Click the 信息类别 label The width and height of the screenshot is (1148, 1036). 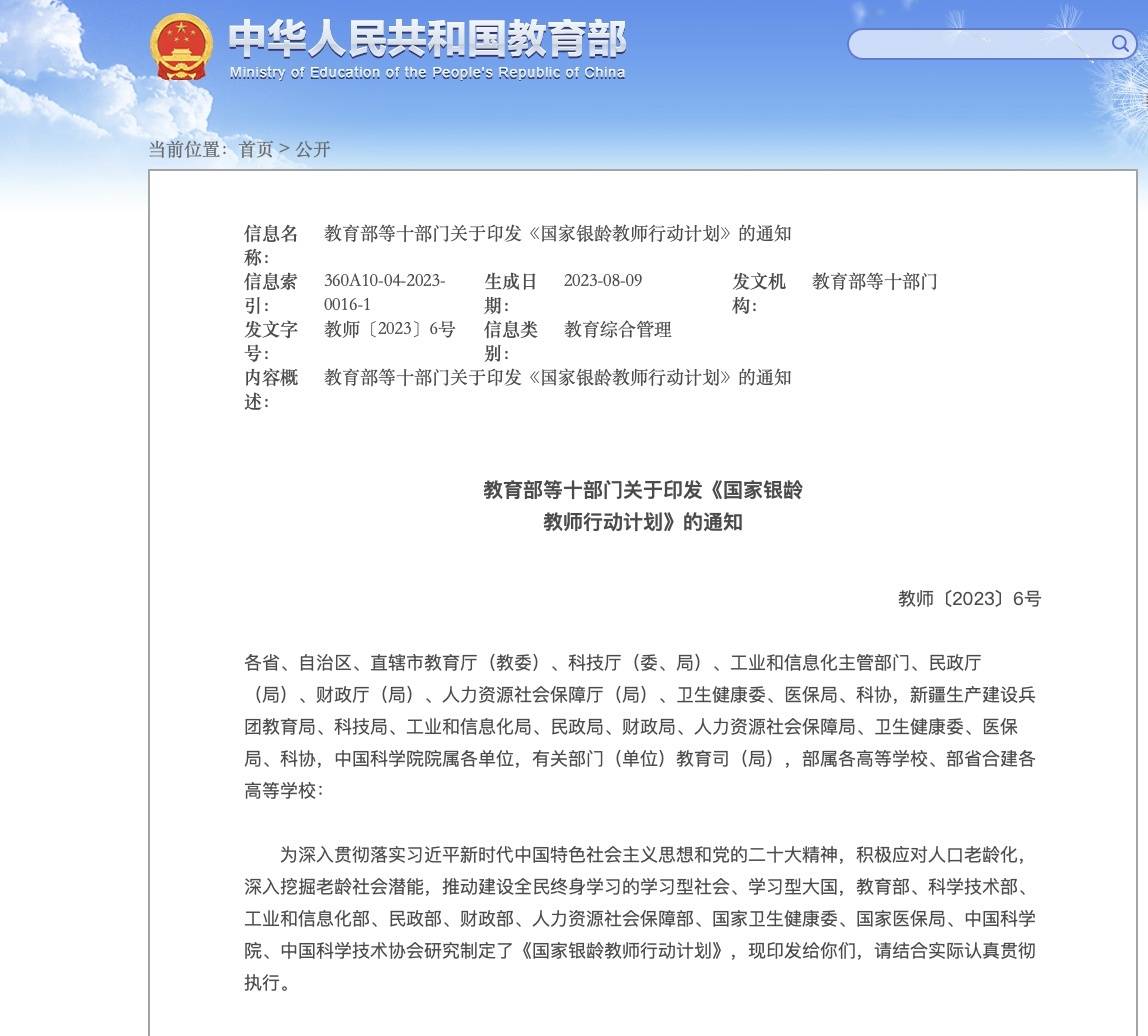510,341
